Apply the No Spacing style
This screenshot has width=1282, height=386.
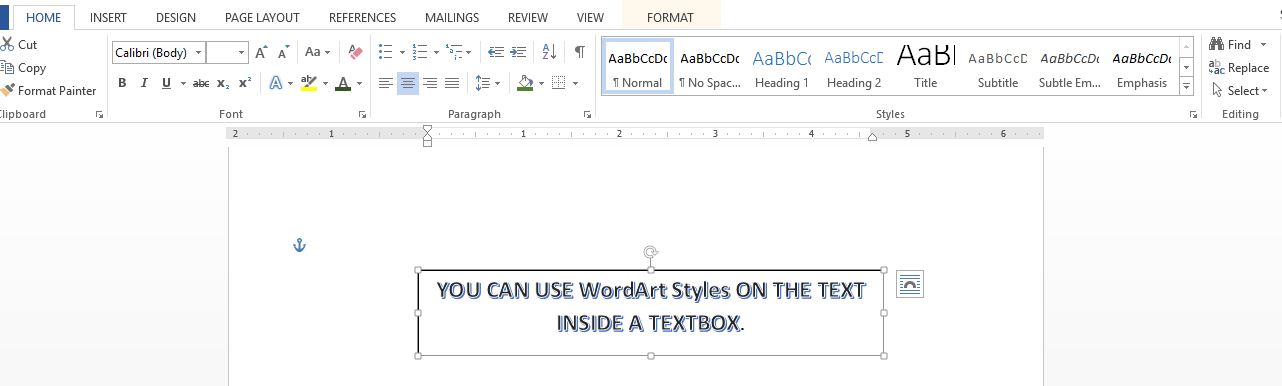(710, 67)
